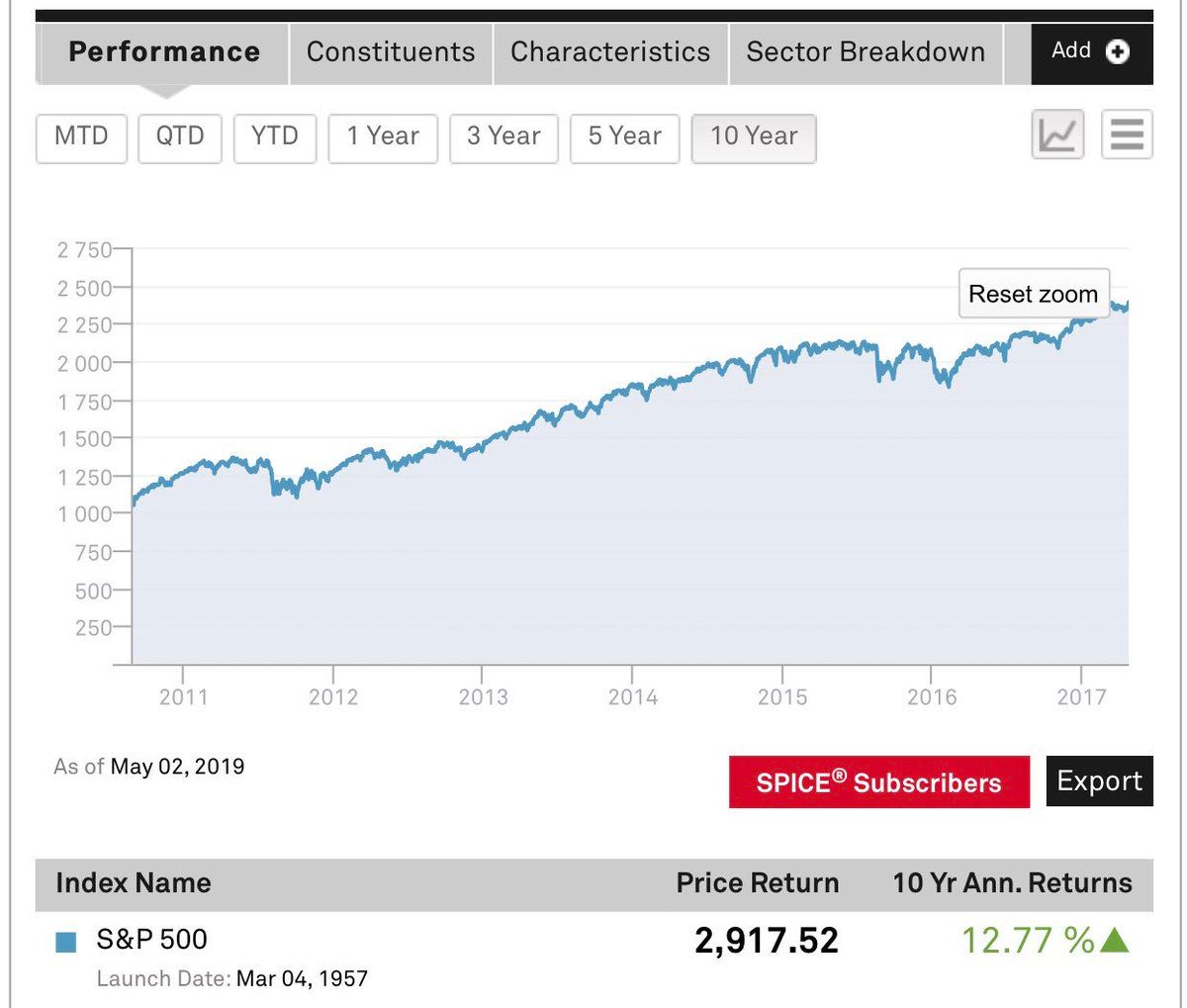Viewport: 1187px width, 1008px height.
Task: Switch to line chart view icon
Action: click(1057, 136)
